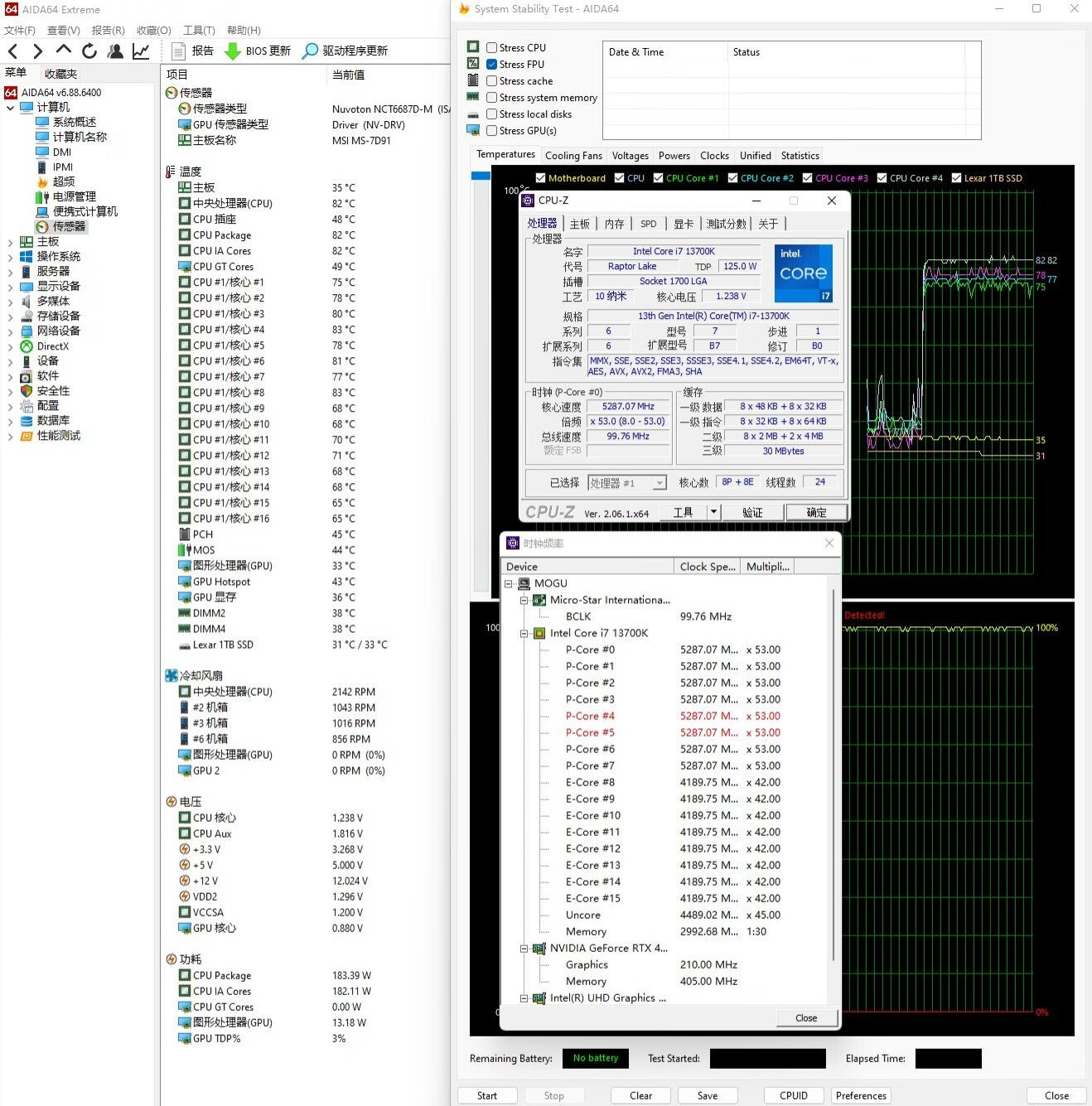Viewport: 1092px width, 1106px height.
Task: Click the 多媒体 speaker icon in tree
Action: (x=27, y=302)
